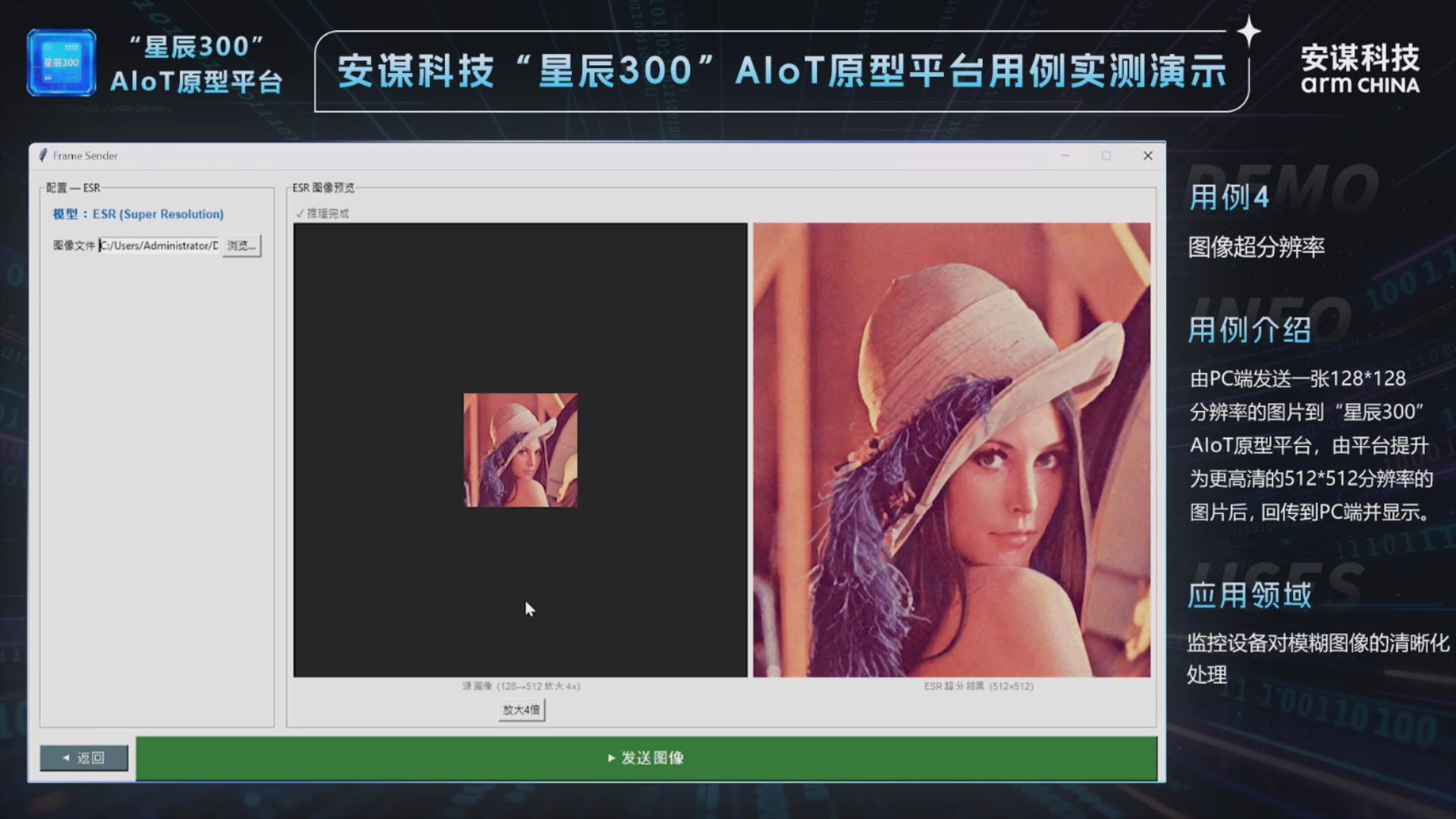Screen dimensions: 1456x819
Task: Minimize the Frame Sender window
Action: (x=1065, y=155)
